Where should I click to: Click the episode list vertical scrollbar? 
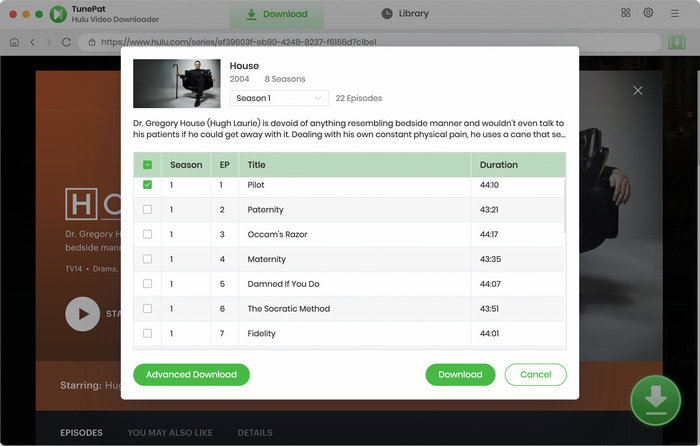565,205
